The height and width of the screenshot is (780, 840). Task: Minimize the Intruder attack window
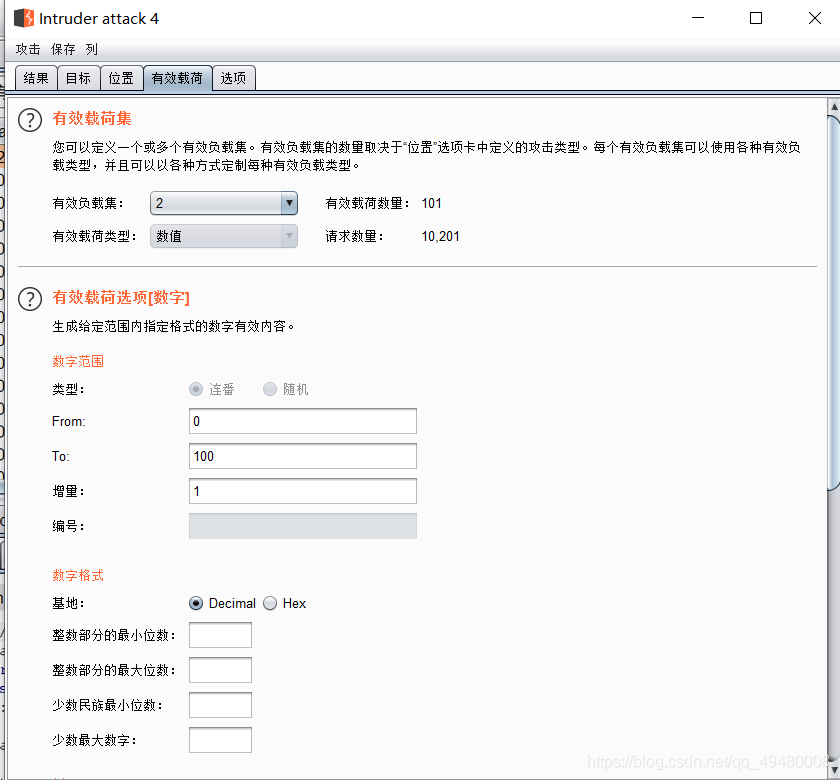point(698,18)
